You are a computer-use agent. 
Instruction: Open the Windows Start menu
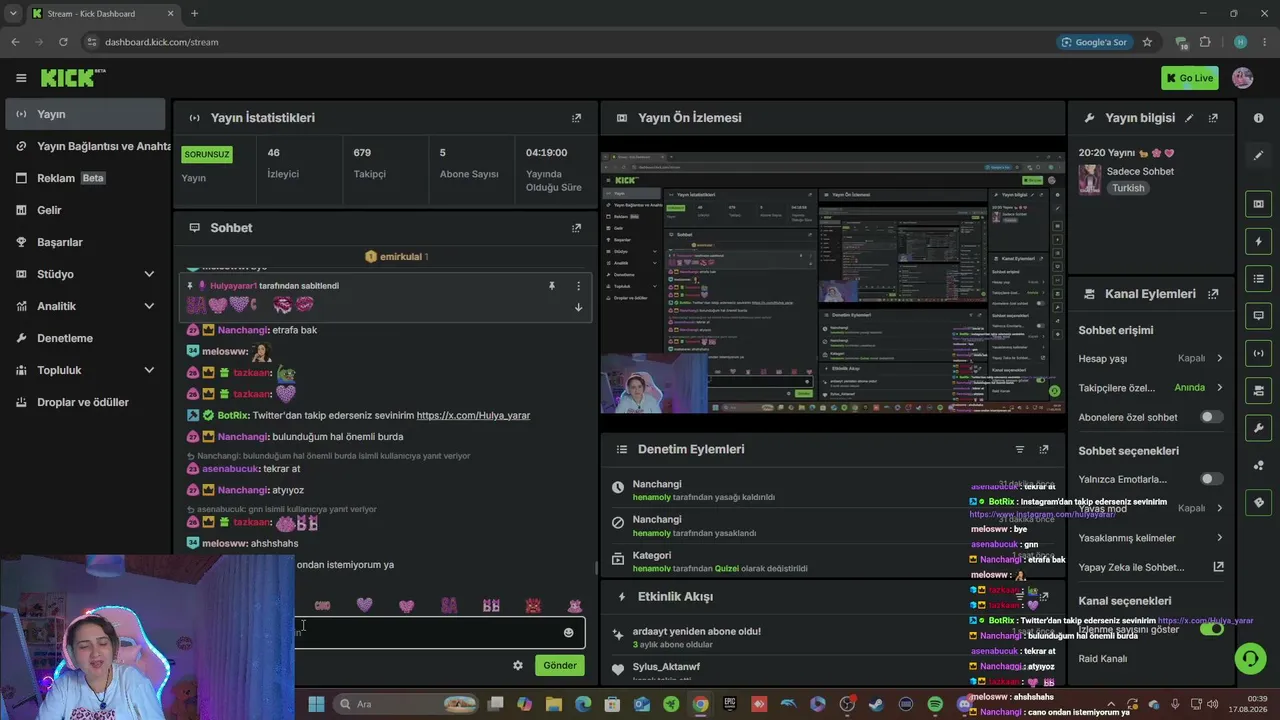click(316, 704)
